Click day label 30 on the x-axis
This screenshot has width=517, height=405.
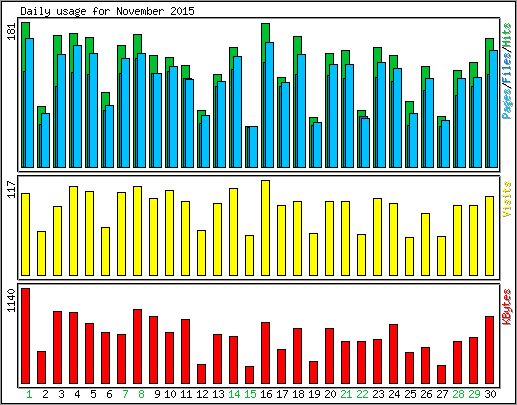pyautogui.click(x=490, y=394)
